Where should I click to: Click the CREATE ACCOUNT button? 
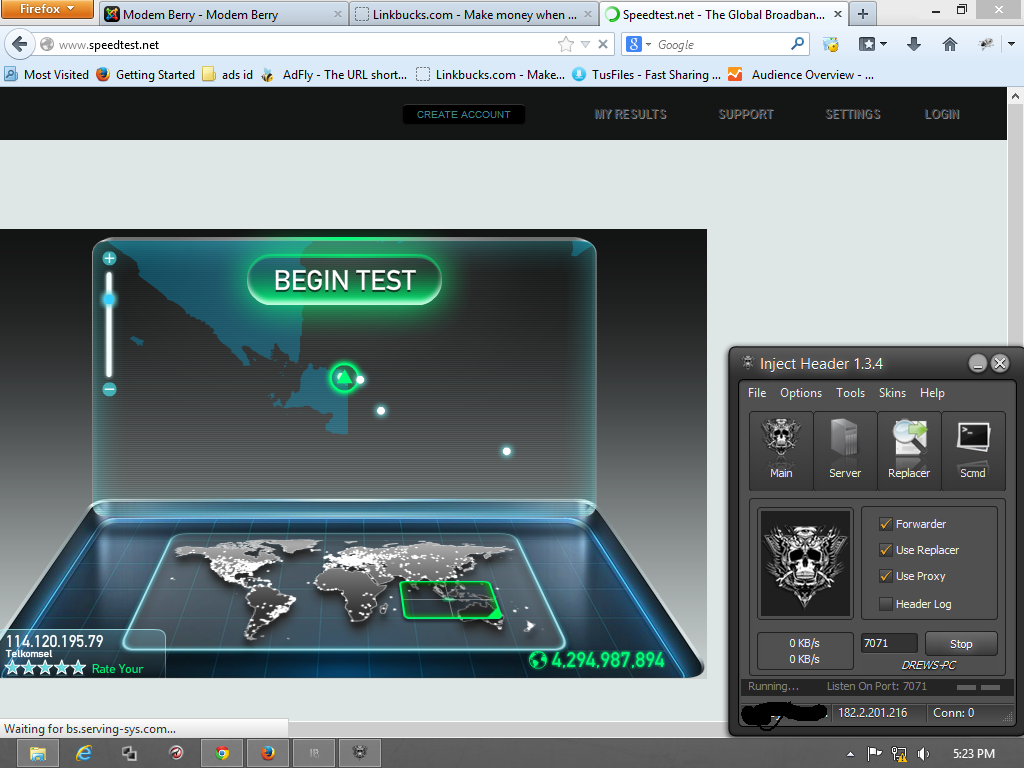coord(464,114)
